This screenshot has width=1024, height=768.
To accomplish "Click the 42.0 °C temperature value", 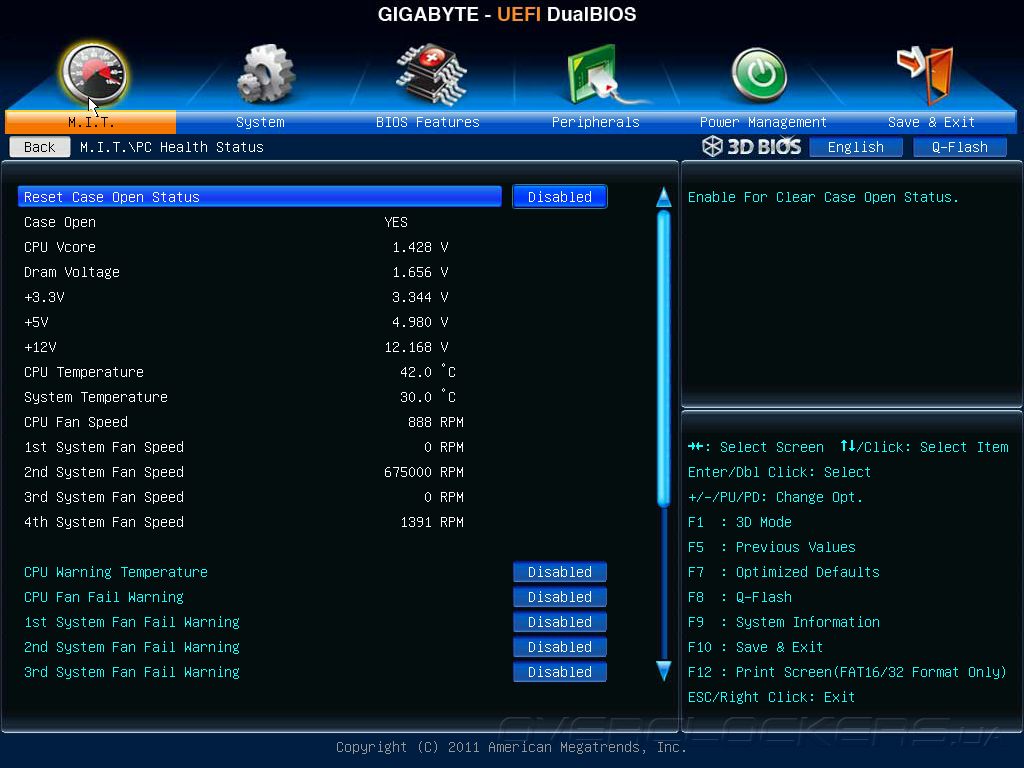I will pos(428,372).
